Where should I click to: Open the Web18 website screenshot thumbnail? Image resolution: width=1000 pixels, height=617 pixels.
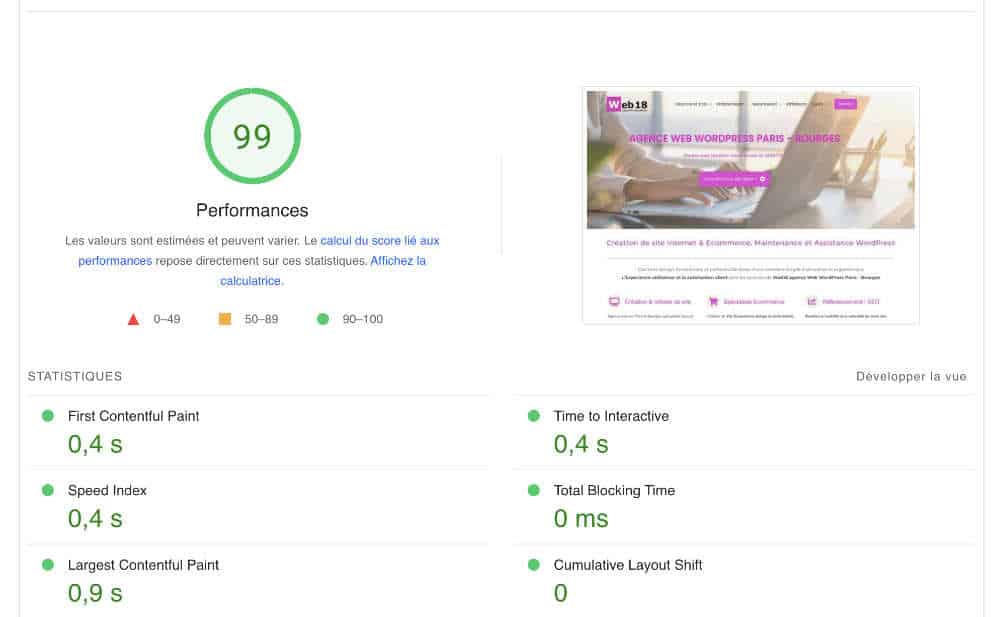coord(751,205)
